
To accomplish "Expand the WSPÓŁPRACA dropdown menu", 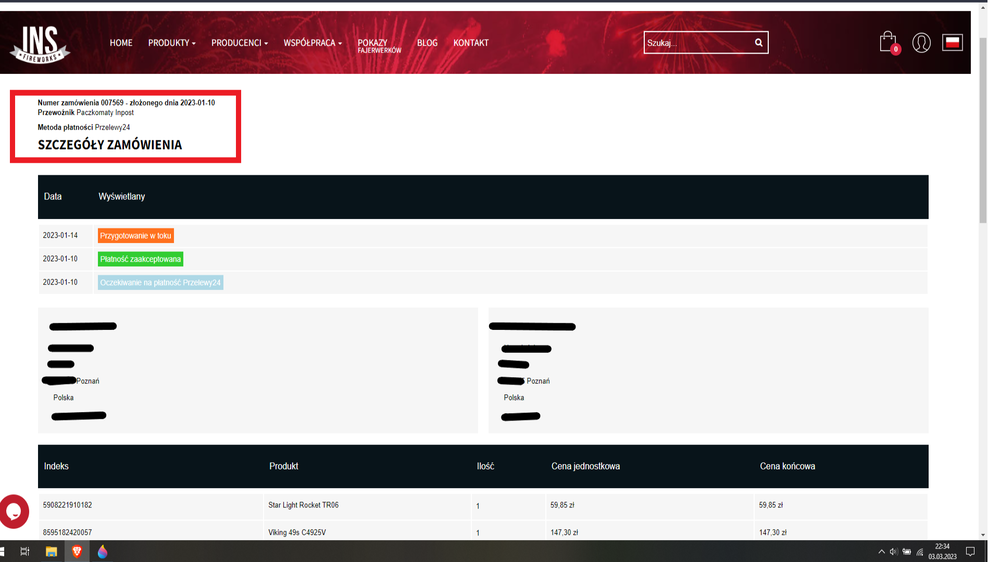I will tap(312, 43).
